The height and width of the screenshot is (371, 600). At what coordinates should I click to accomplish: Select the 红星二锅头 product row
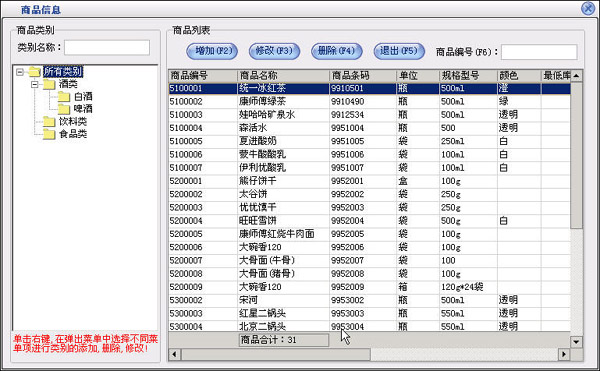tap(370, 313)
